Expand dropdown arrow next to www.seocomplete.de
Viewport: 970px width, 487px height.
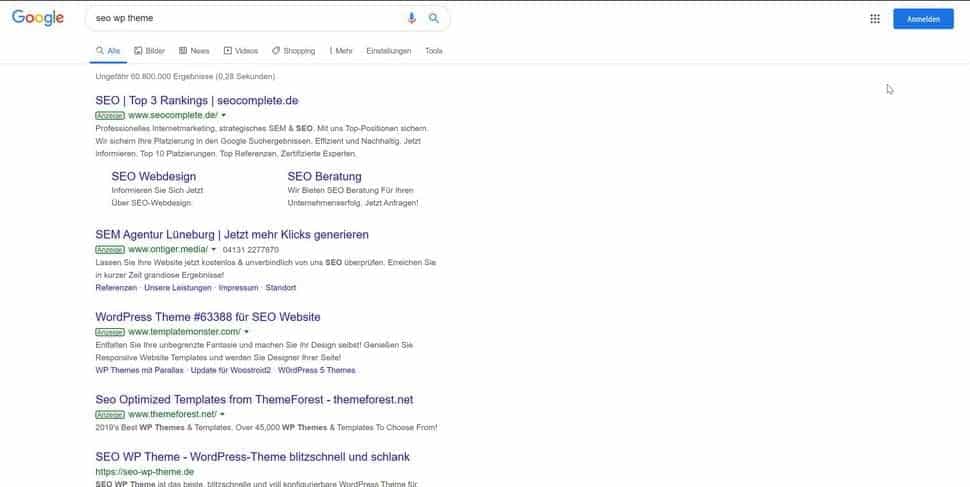click(224, 116)
